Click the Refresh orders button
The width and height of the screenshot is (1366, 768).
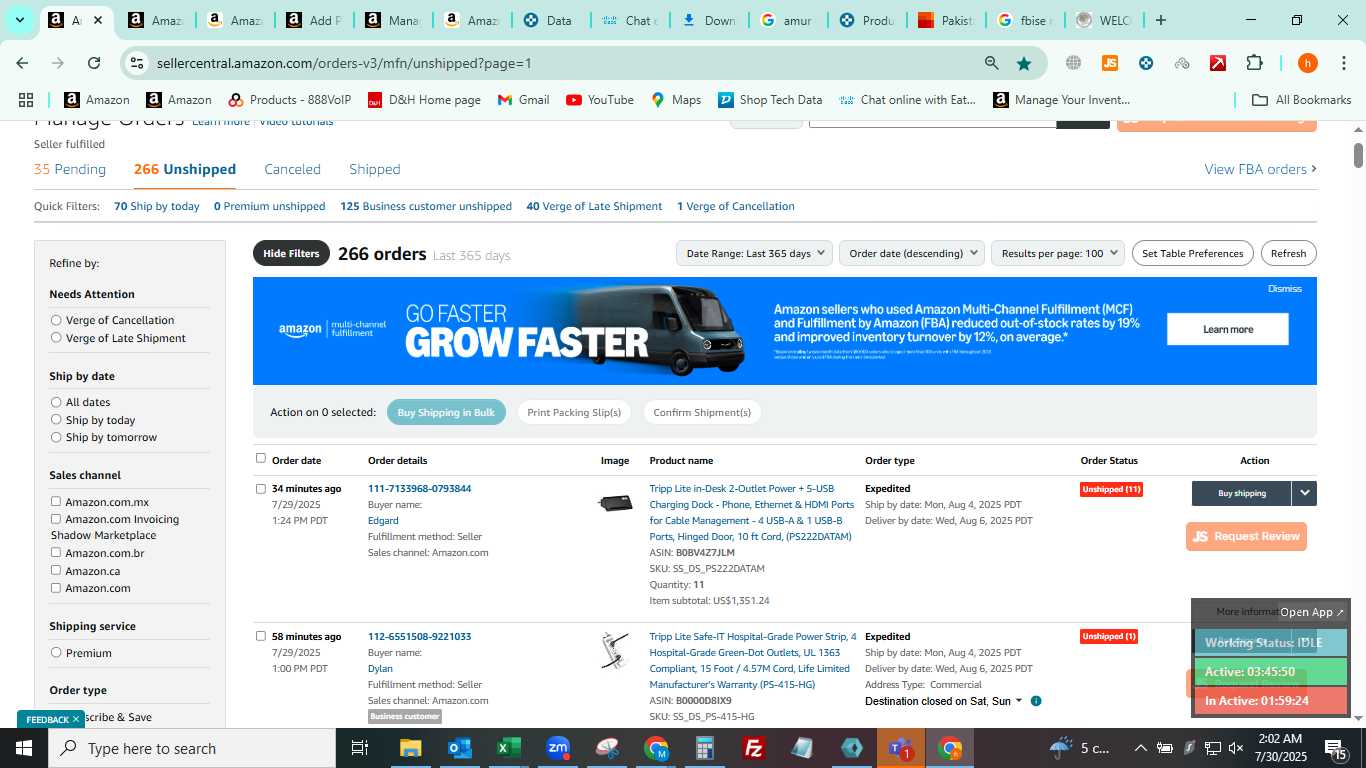tap(1288, 253)
